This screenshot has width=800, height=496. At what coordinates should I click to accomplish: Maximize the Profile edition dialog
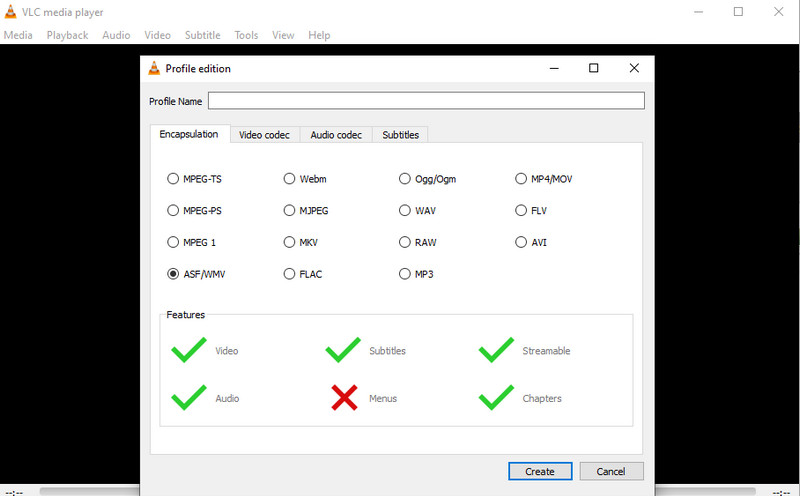[593, 68]
